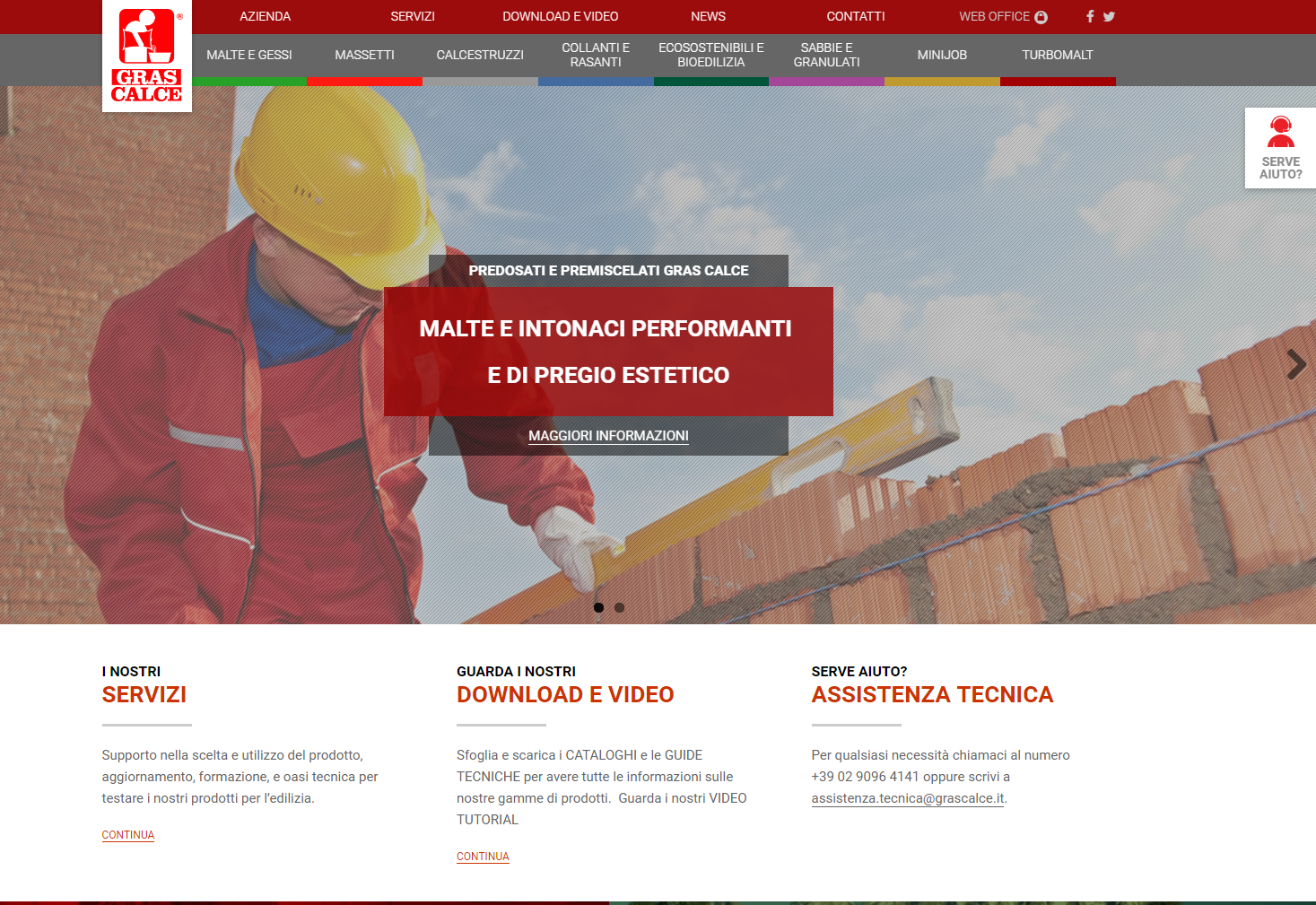Screen dimensions: 1316x905
Task: Click the Gras Calce logo
Action: click(147, 56)
